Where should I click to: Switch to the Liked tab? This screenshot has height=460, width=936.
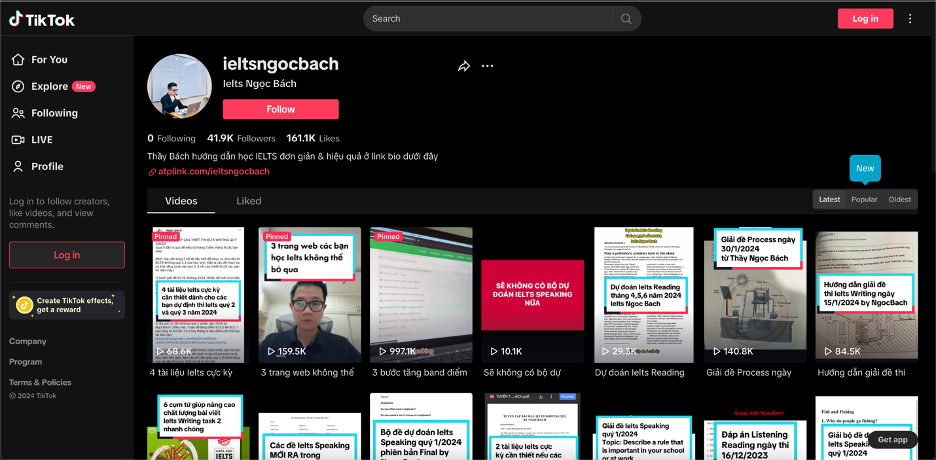248,201
